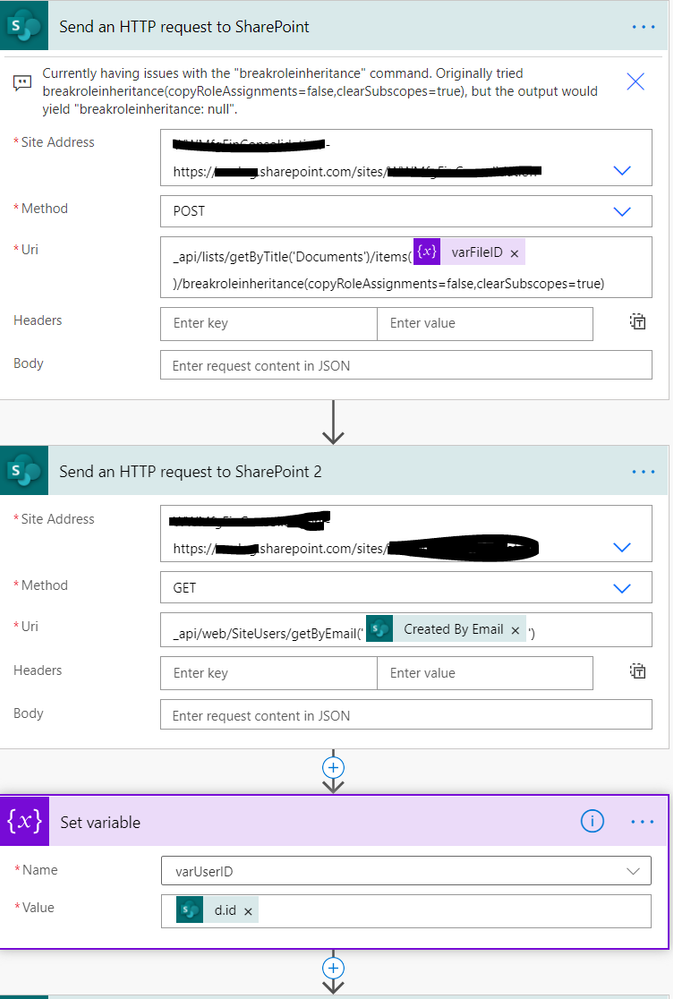Click Headers value field in HTTP request 2
673x999 pixels.
click(485, 673)
